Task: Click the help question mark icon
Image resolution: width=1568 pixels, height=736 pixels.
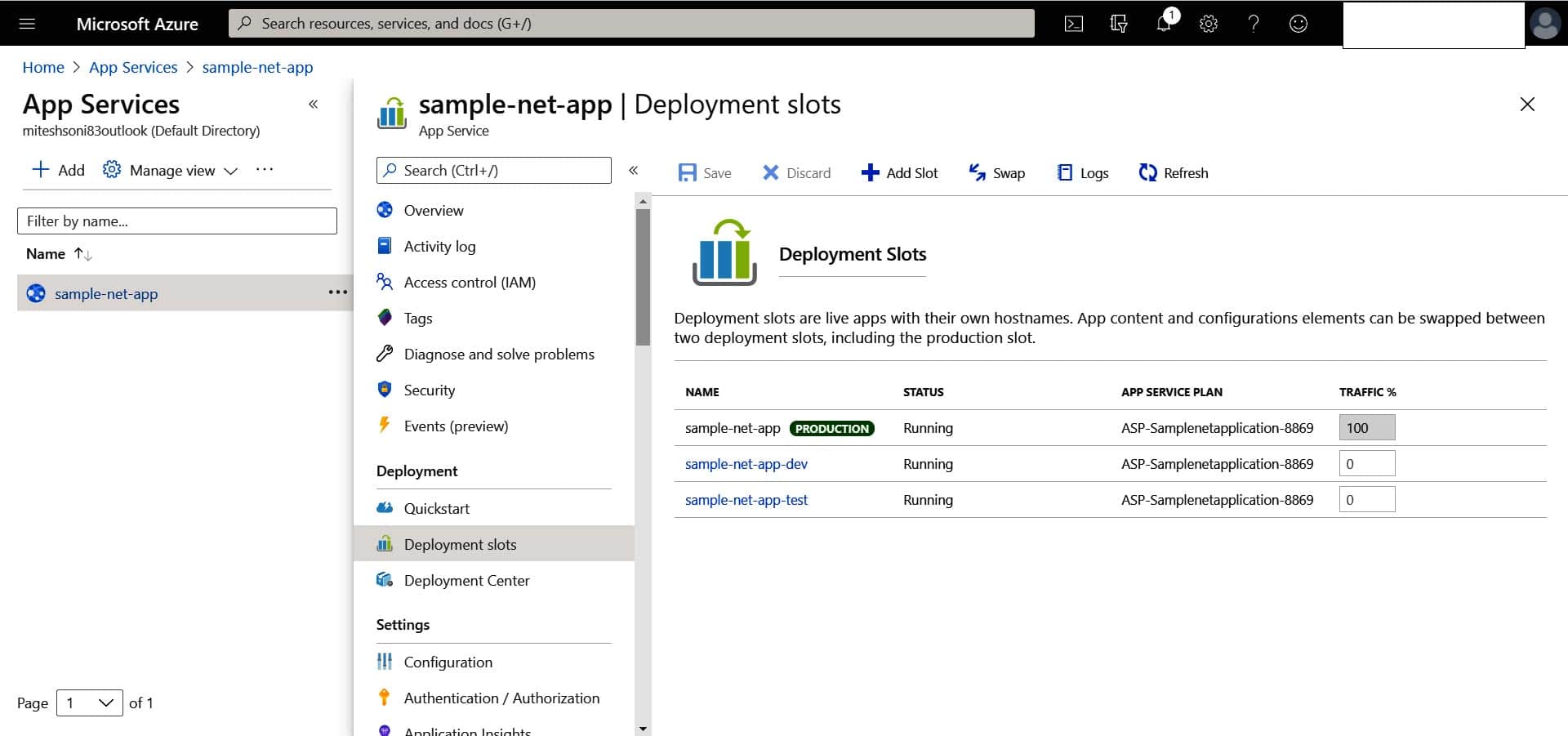Action: tap(1254, 24)
